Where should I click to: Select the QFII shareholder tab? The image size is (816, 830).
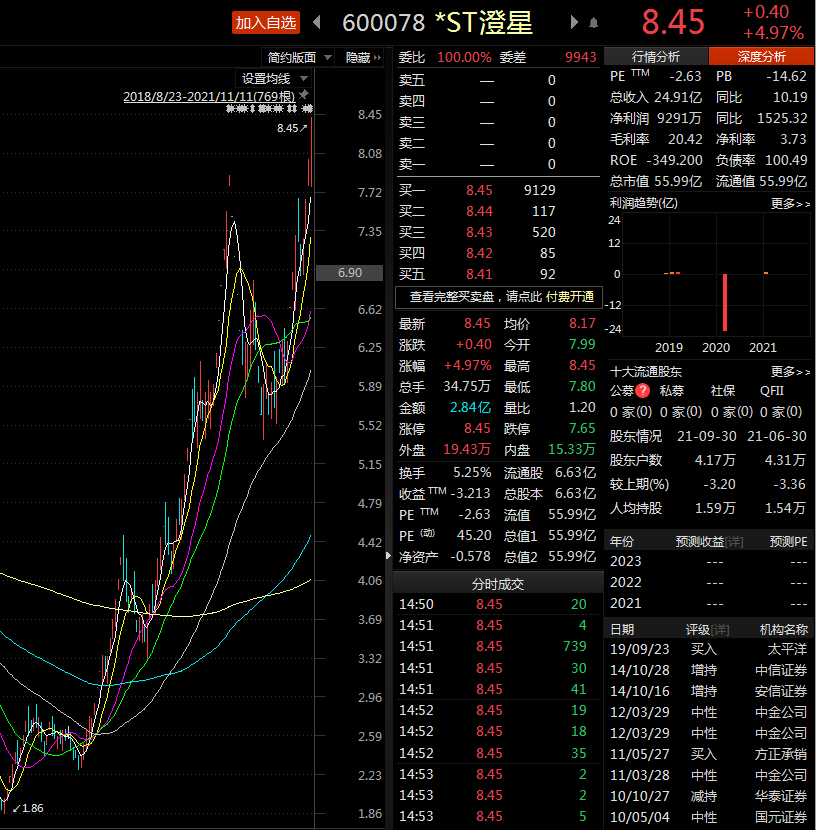[772, 391]
